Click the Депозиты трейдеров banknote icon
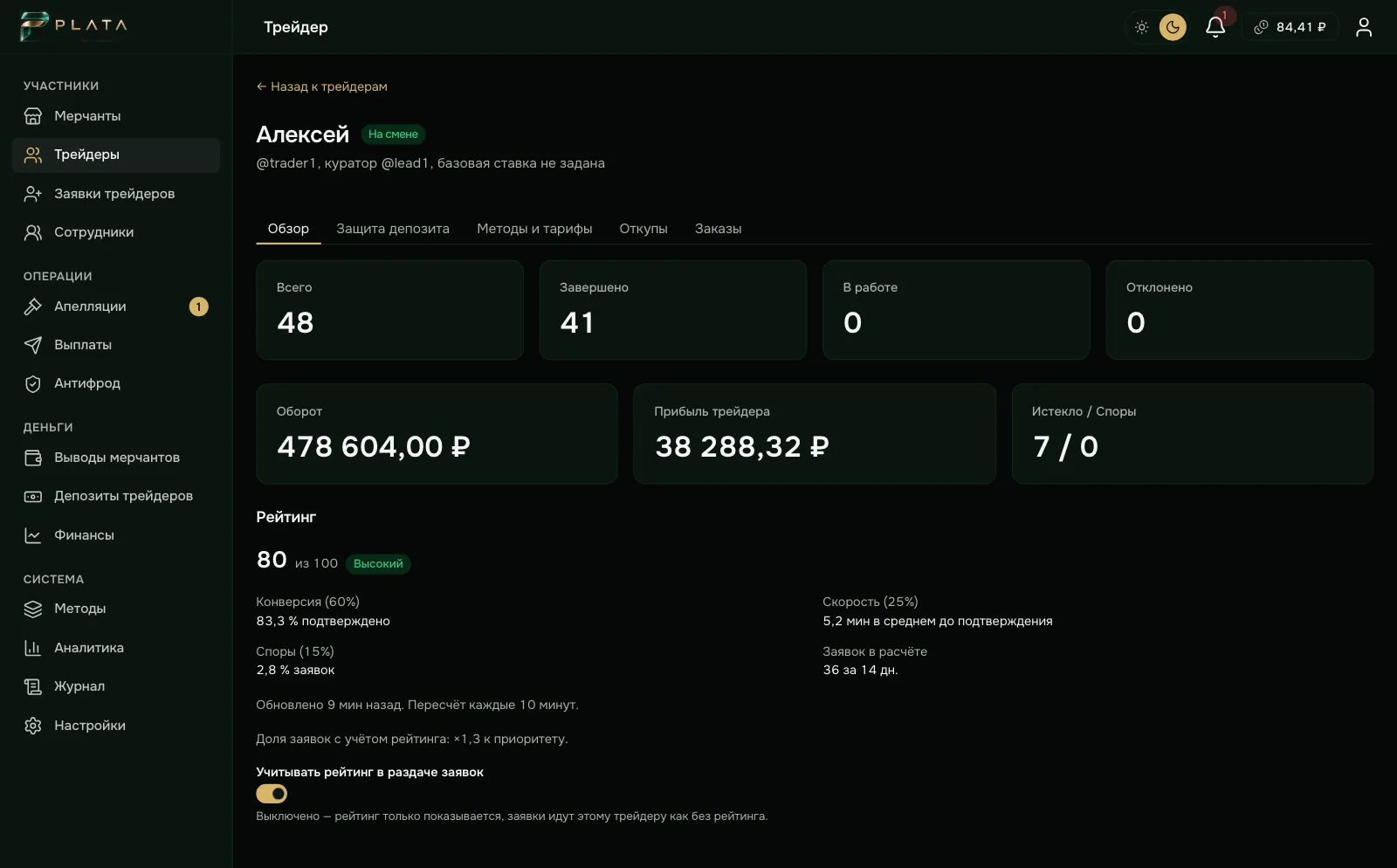Screen dimensions: 1397x868 tap(33, 496)
